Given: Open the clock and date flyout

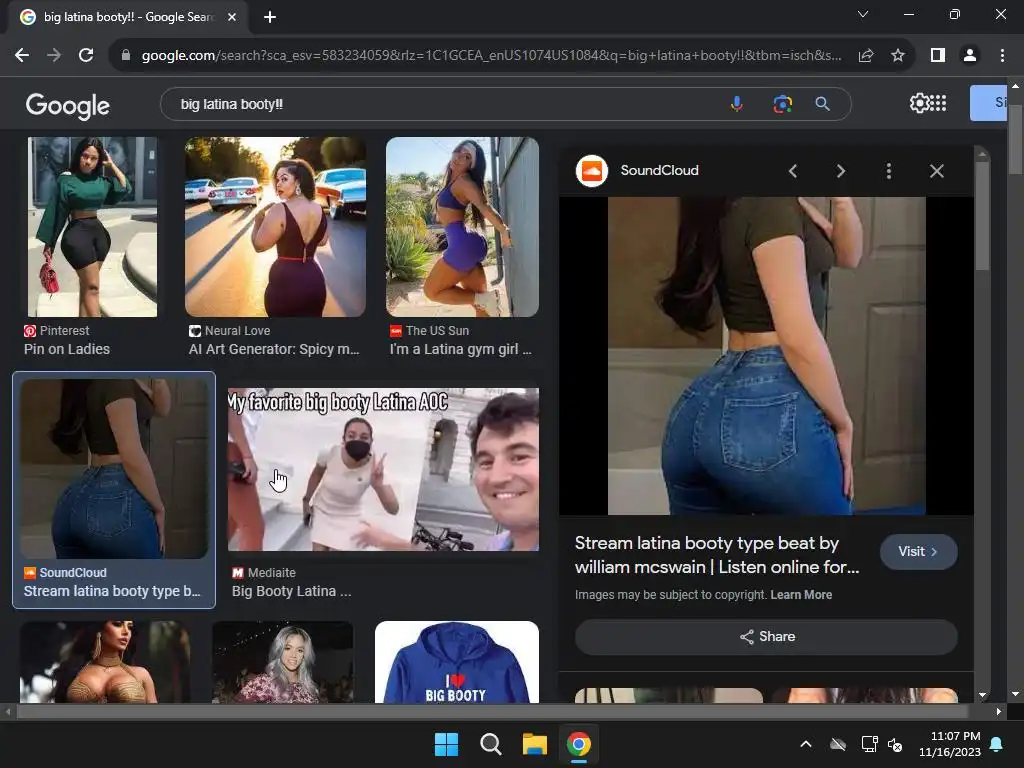Looking at the screenshot, I should [x=950, y=744].
